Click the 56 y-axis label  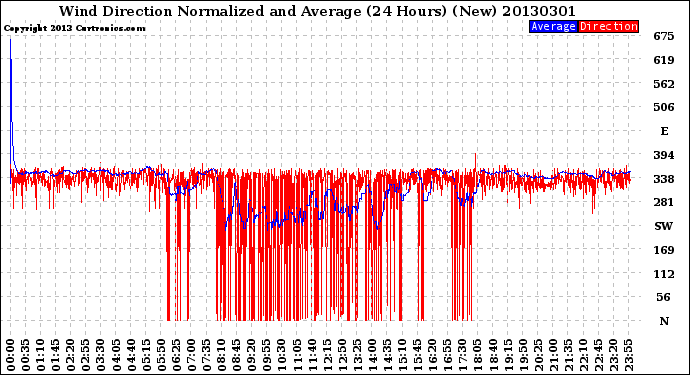pos(664,297)
